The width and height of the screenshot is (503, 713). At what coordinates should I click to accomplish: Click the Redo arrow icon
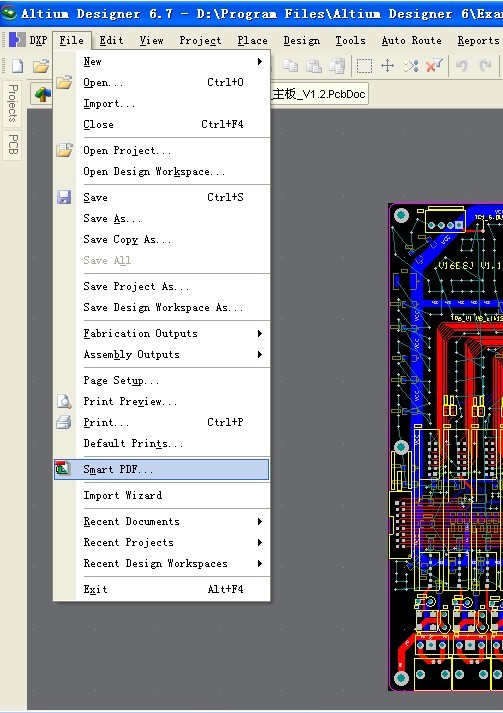(x=485, y=66)
